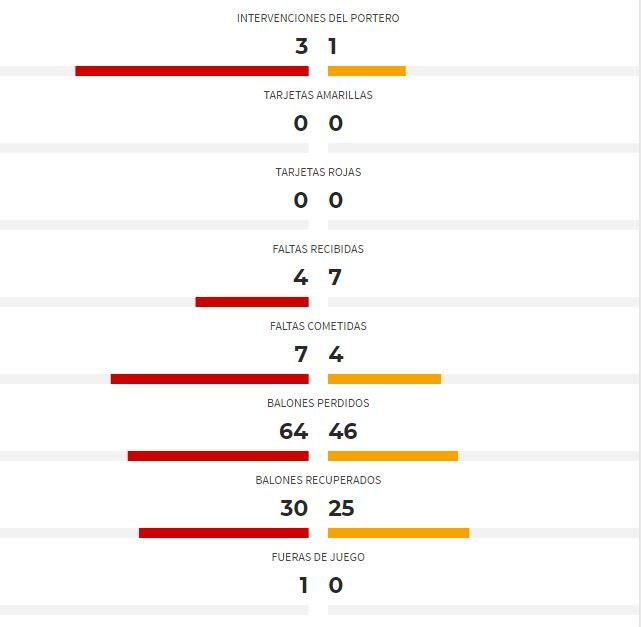Screen dimensions: 641x627
Task: Click the red Balones Perdidos bar
Action: coord(218,456)
